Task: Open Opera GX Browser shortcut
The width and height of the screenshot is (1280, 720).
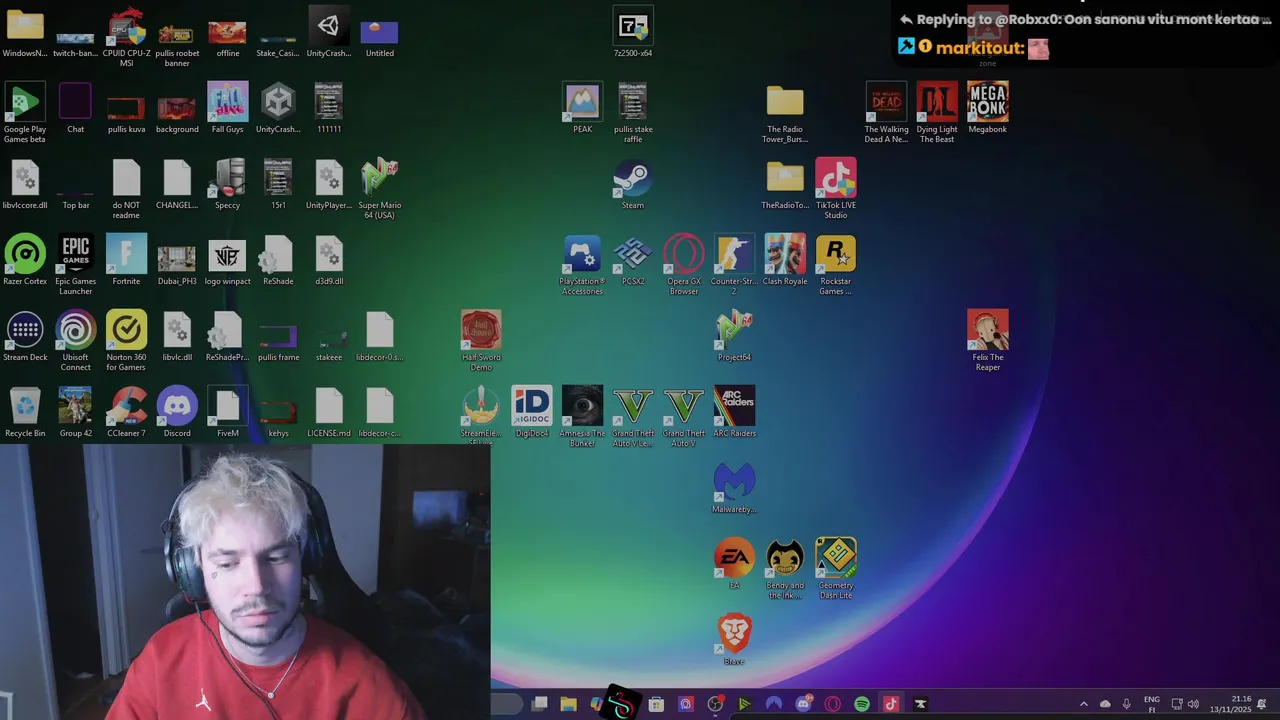Action: 684,265
